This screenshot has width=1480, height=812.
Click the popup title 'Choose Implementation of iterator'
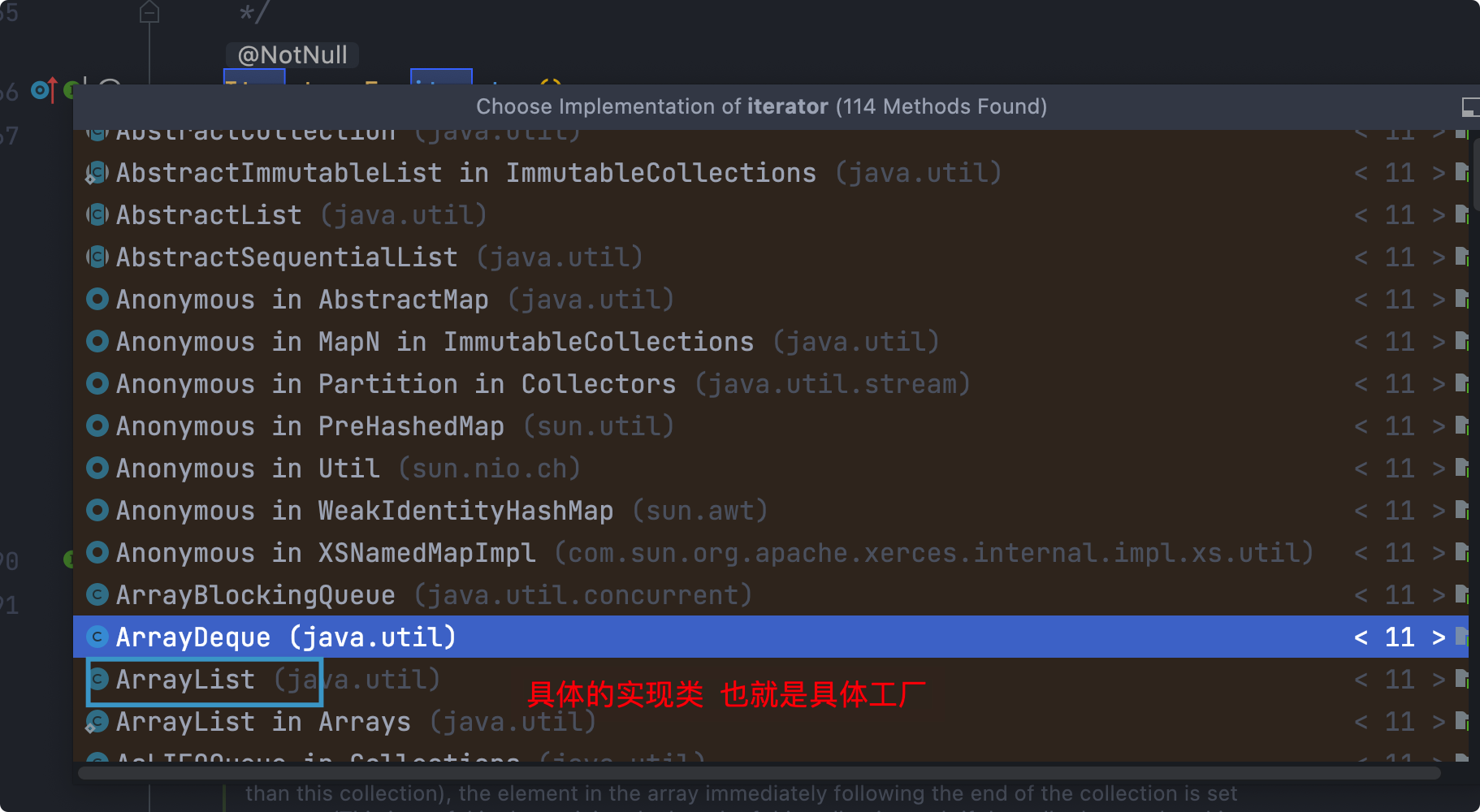click(761, 106)
